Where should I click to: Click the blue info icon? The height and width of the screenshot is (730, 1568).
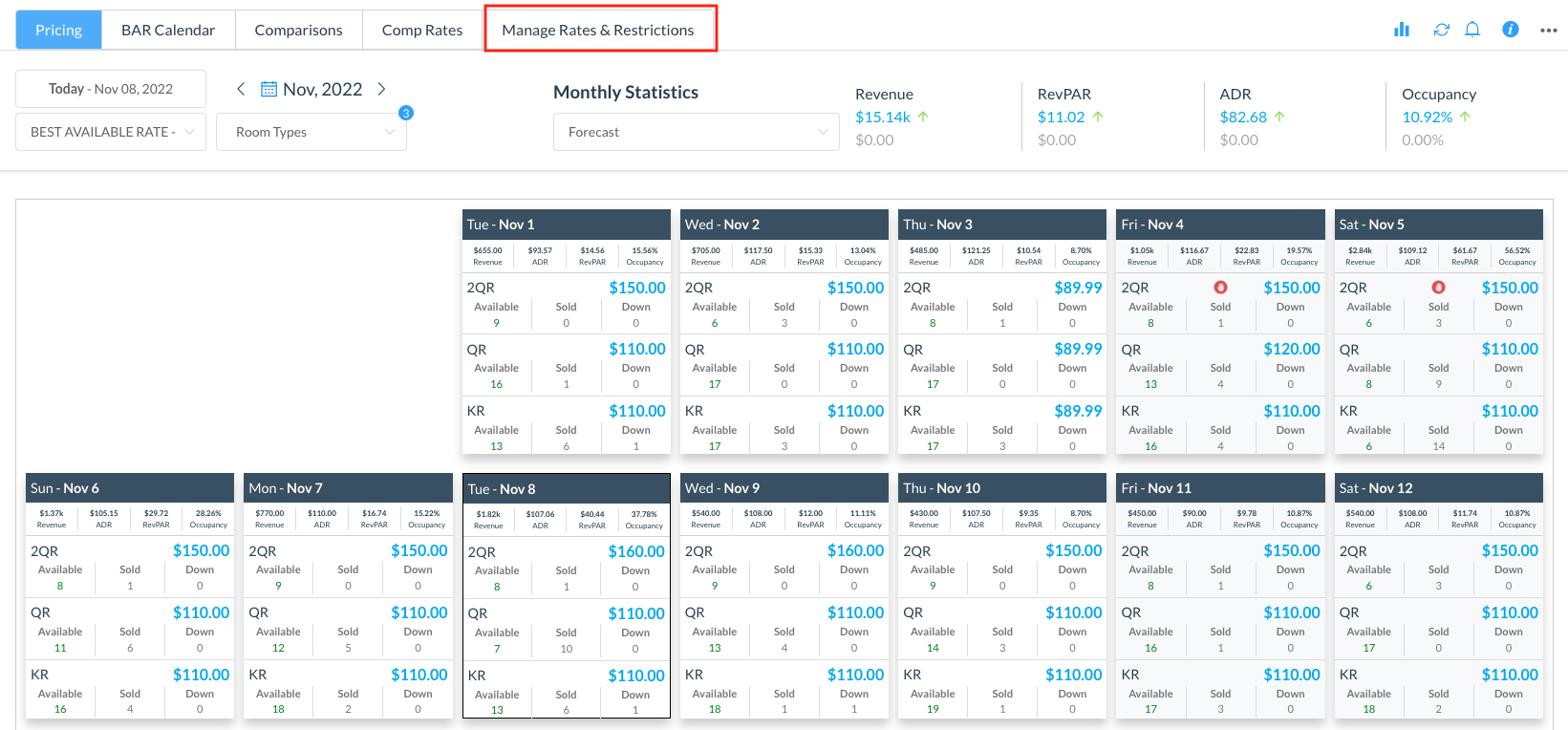pos(1510,30)
